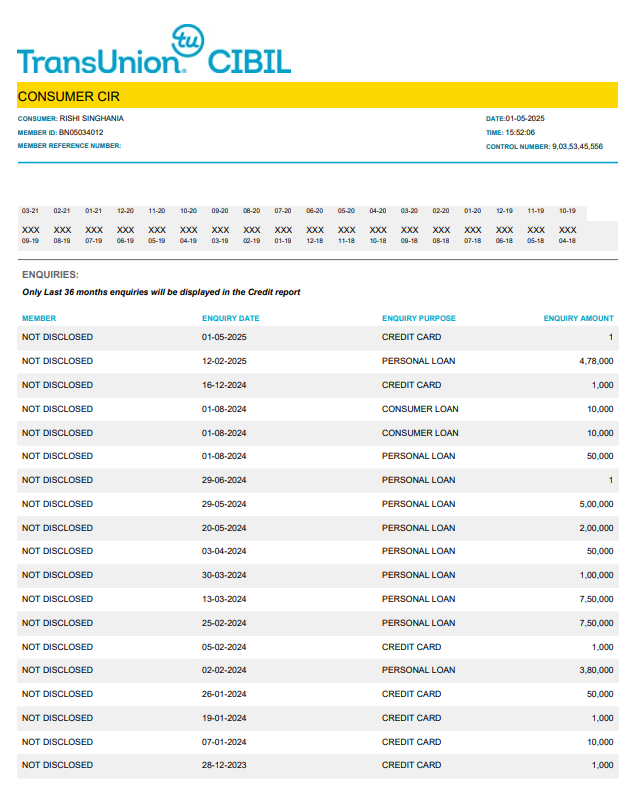Select the enquiry amount 3,80,000
Viewport: 626px width, 797px height.
596,670
